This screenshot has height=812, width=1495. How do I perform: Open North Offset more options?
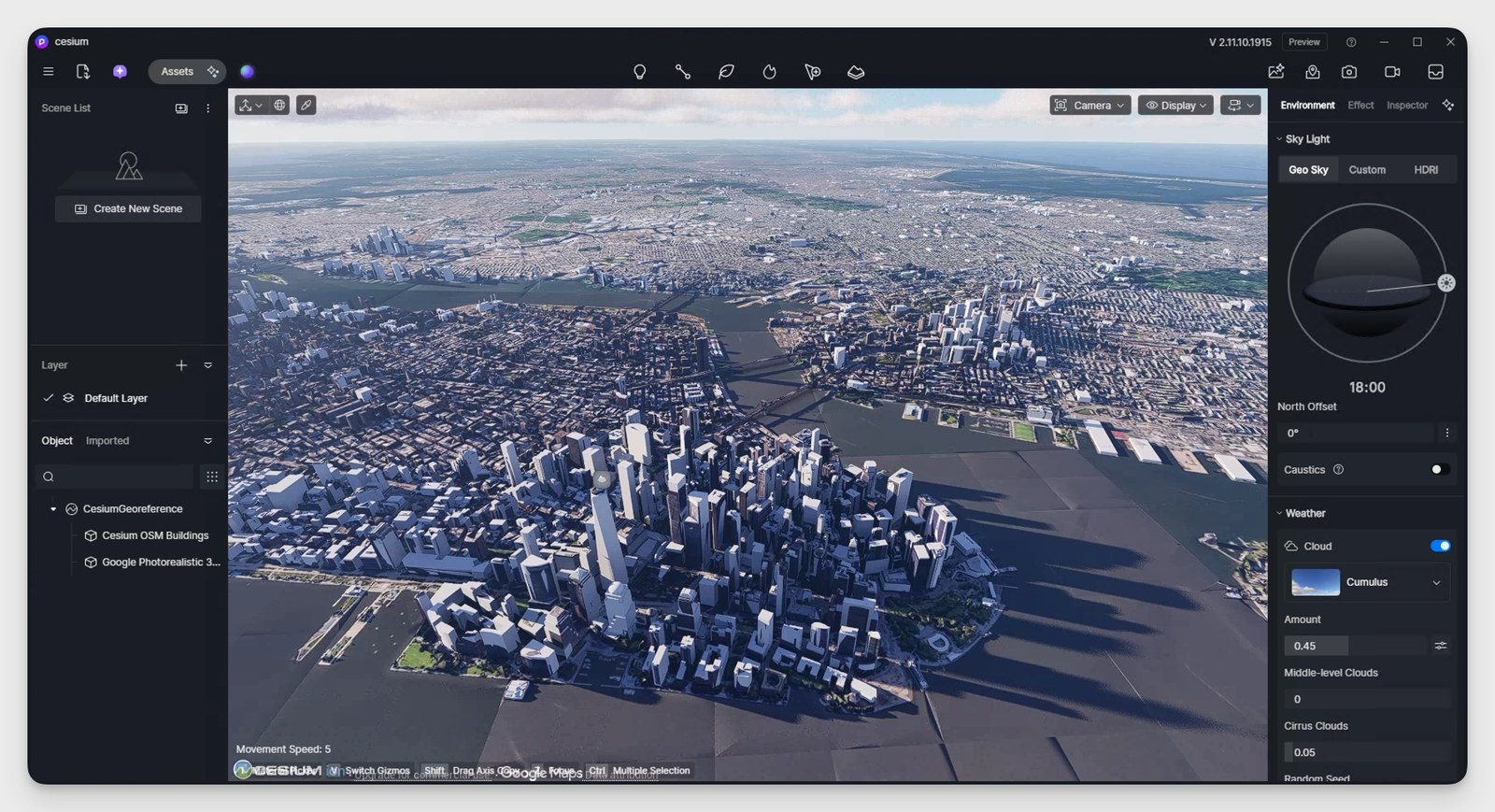[1447, 434]
